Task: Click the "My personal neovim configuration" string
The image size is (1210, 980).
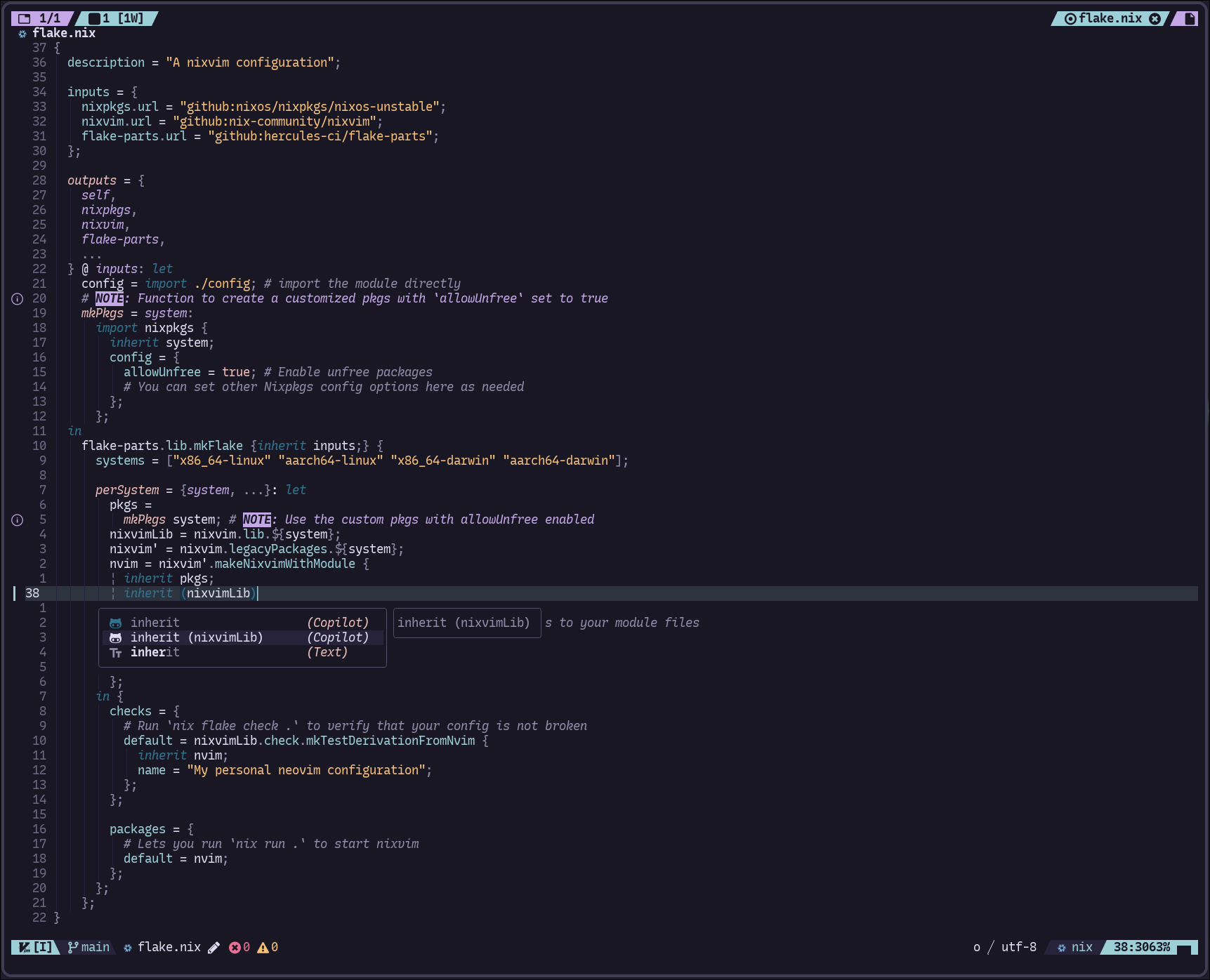Action: coord(306,770)
